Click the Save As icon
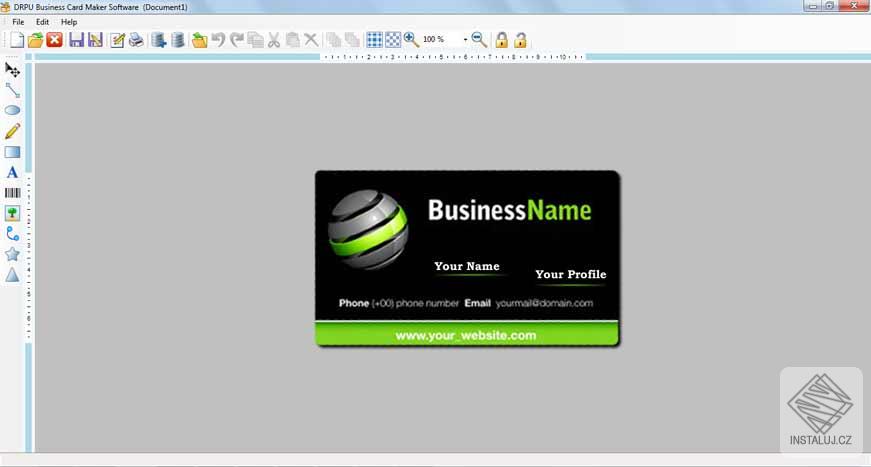This screenshot has height=467, width=871. click(96, 40)
